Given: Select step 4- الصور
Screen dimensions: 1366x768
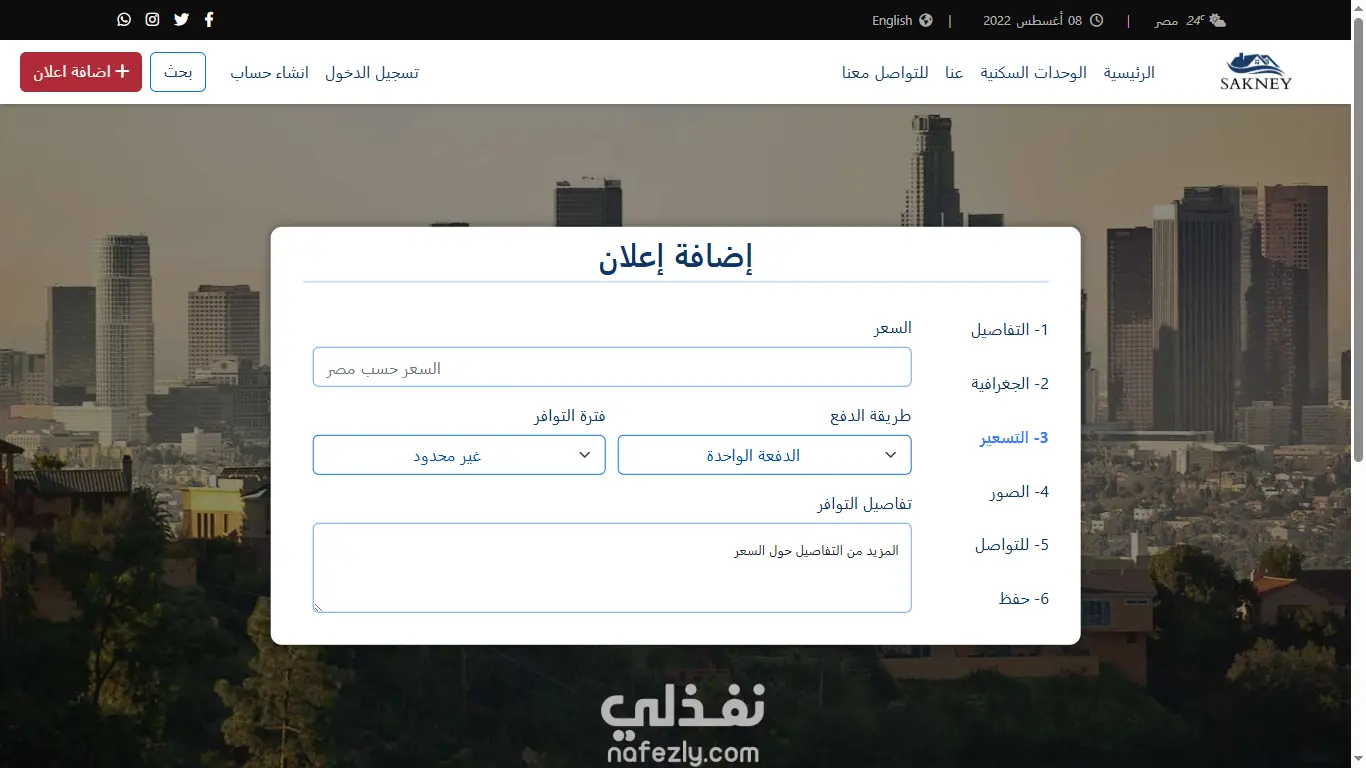Looking at the screenshot, I should tap(1019, 492).
